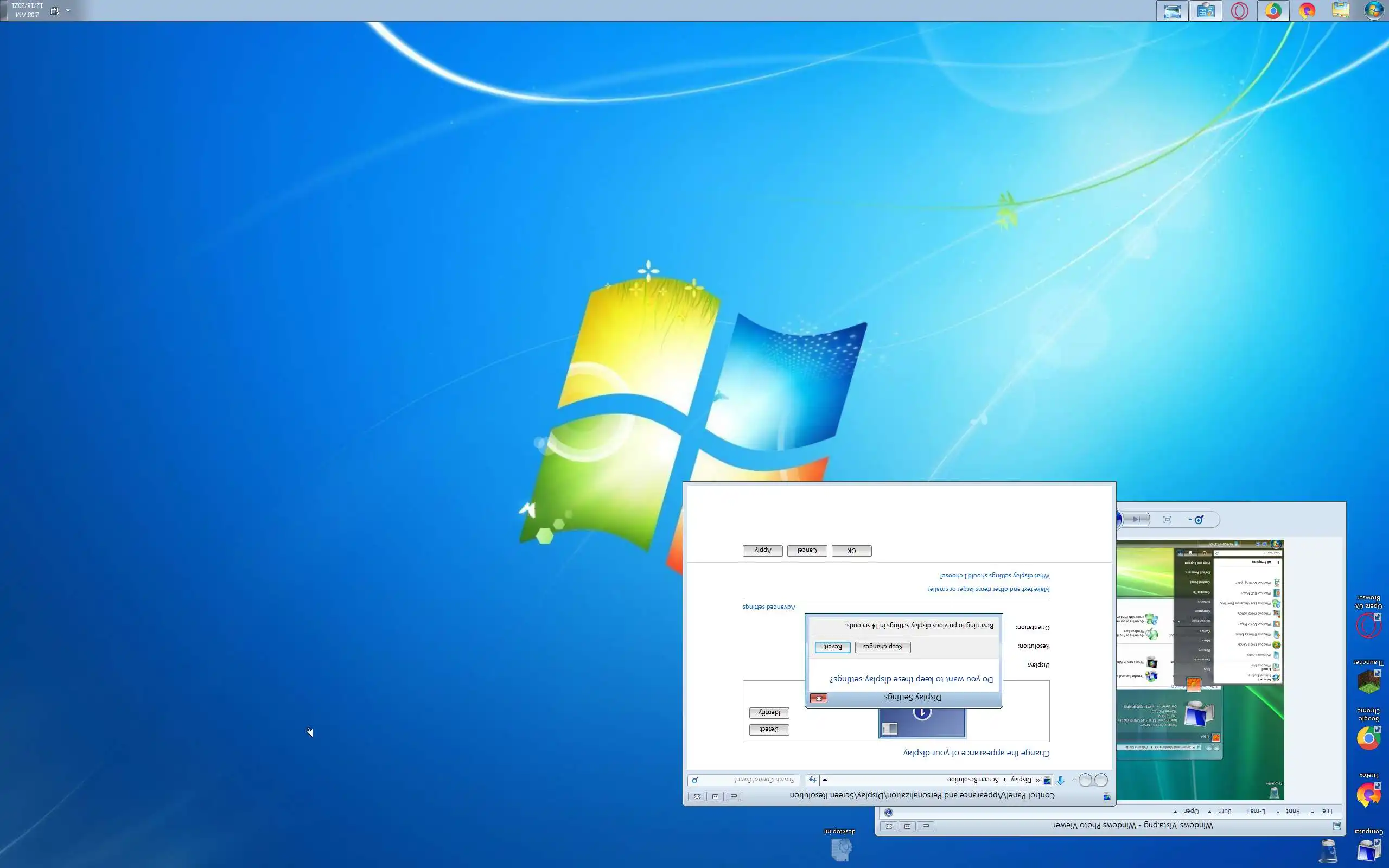Launch Firefox from the taskbar

(x=1307, y=11)
